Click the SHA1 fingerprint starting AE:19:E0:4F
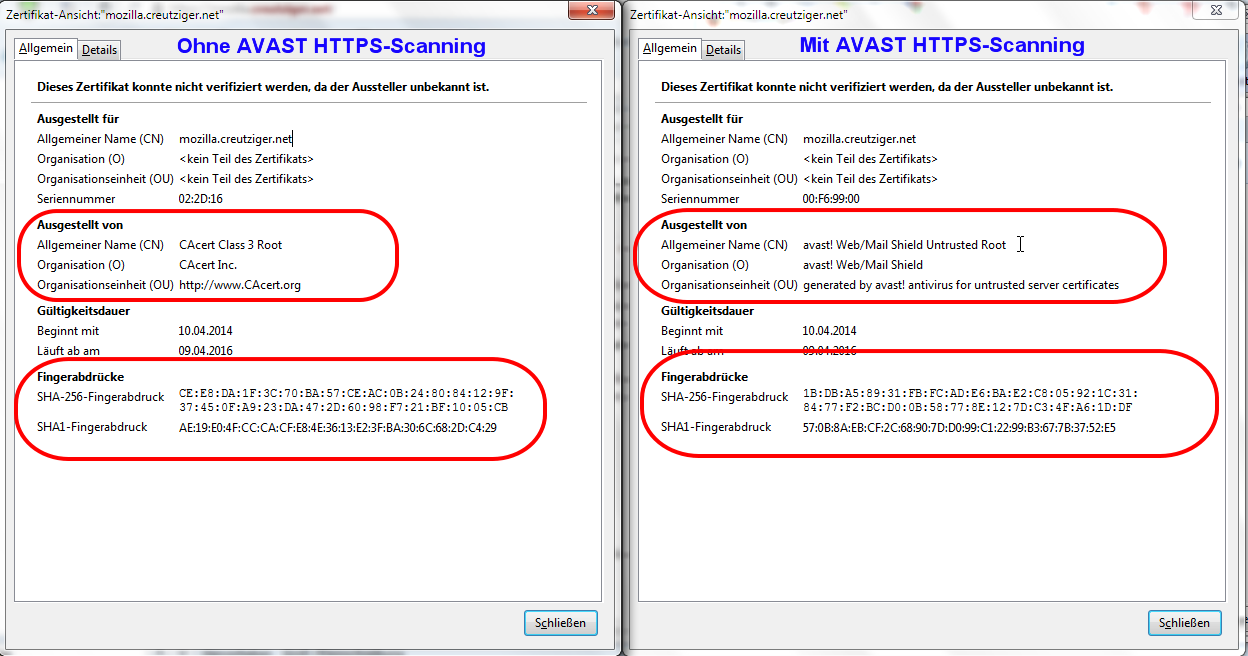Image resolution: width=1248 pixels, height=656 pixels. pyautogui.click(x=338, y=427)
